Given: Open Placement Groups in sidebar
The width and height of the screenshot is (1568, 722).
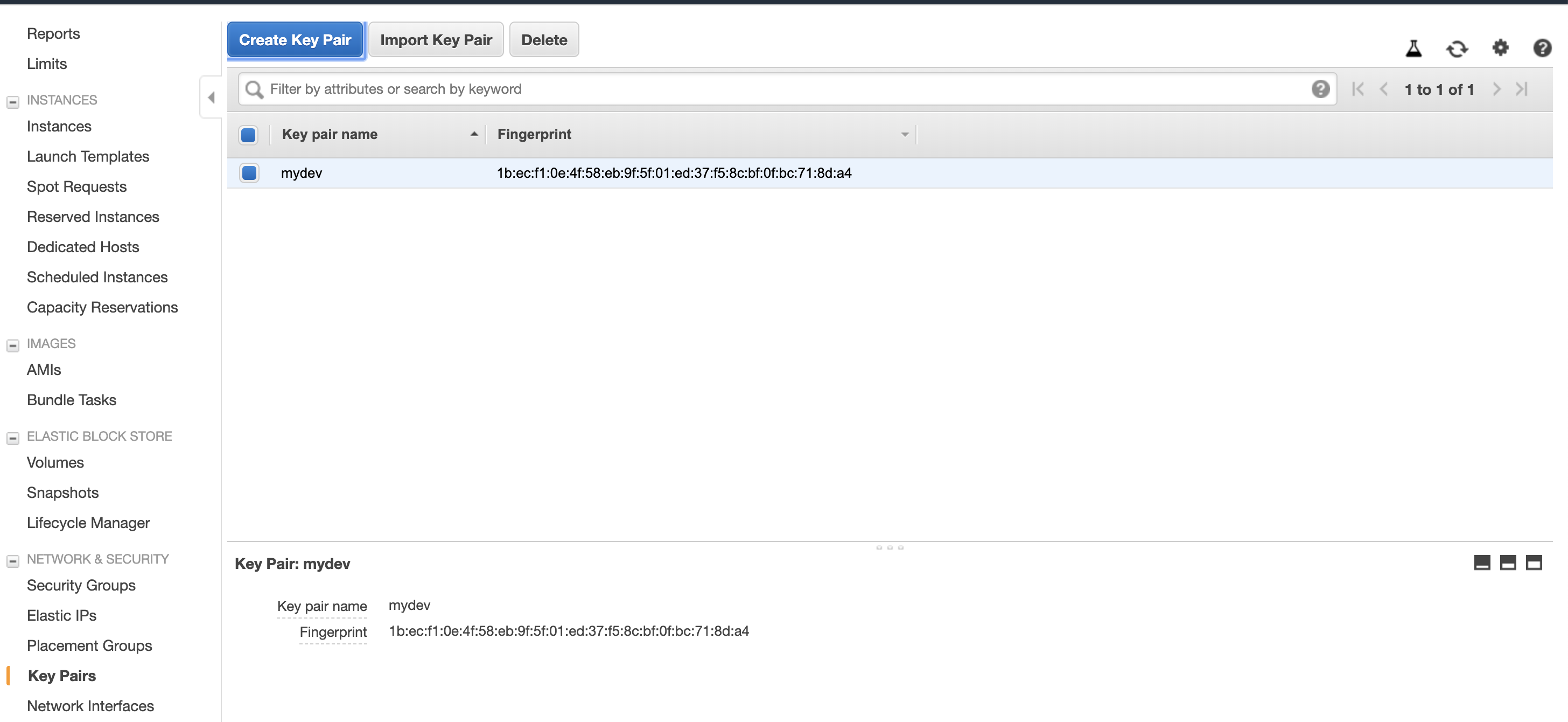Looking at the screenshot, I should (89, 645).
